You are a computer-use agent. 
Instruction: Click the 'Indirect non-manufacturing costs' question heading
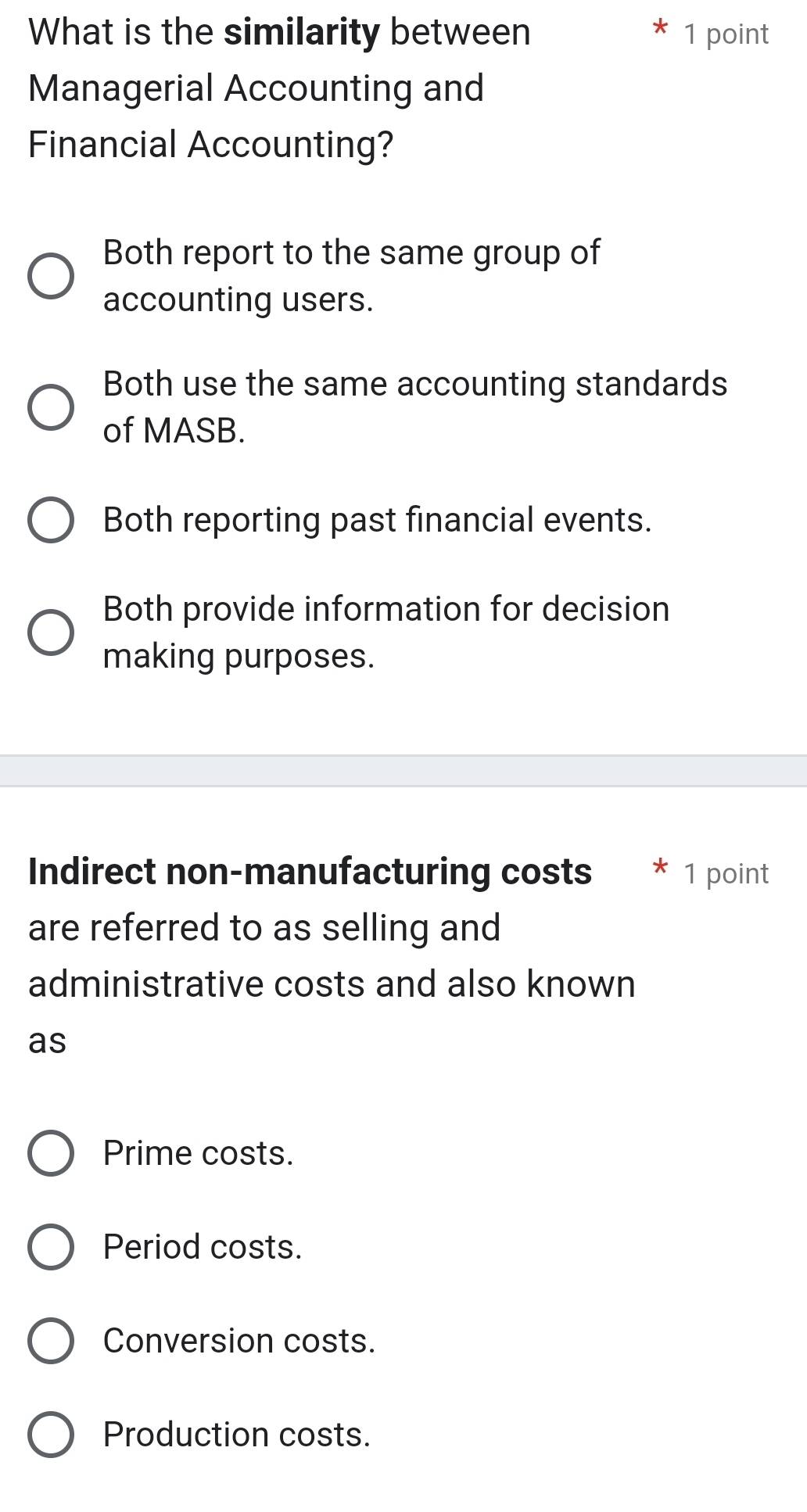pos(310,872)
